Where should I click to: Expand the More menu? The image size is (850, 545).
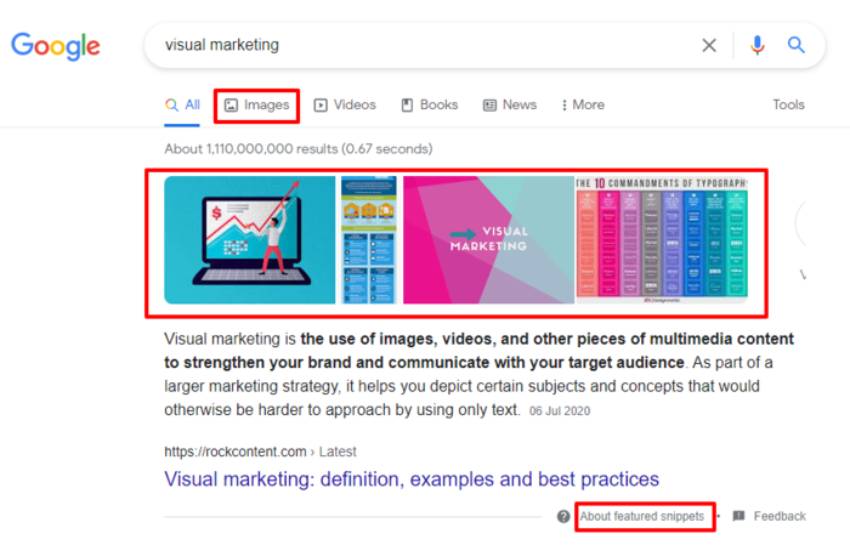point(583,105)
